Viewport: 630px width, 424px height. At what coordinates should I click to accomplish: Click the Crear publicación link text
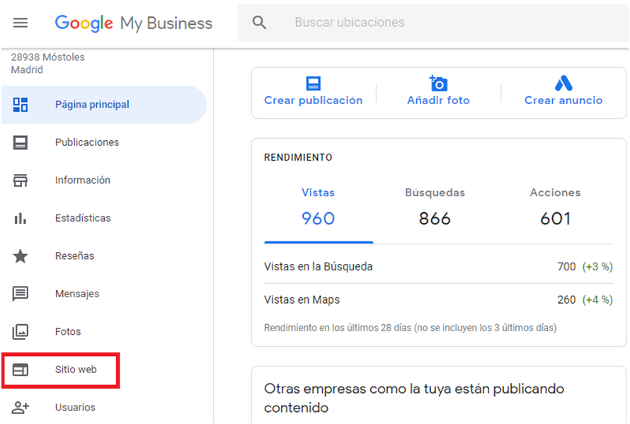tap(313, 100)
